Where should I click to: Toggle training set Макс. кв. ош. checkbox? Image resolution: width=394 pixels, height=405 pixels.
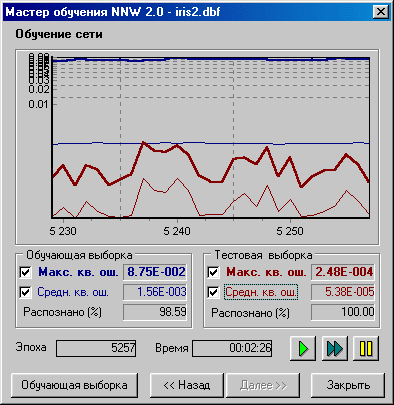pyautogui.click(x=25, y=272)
